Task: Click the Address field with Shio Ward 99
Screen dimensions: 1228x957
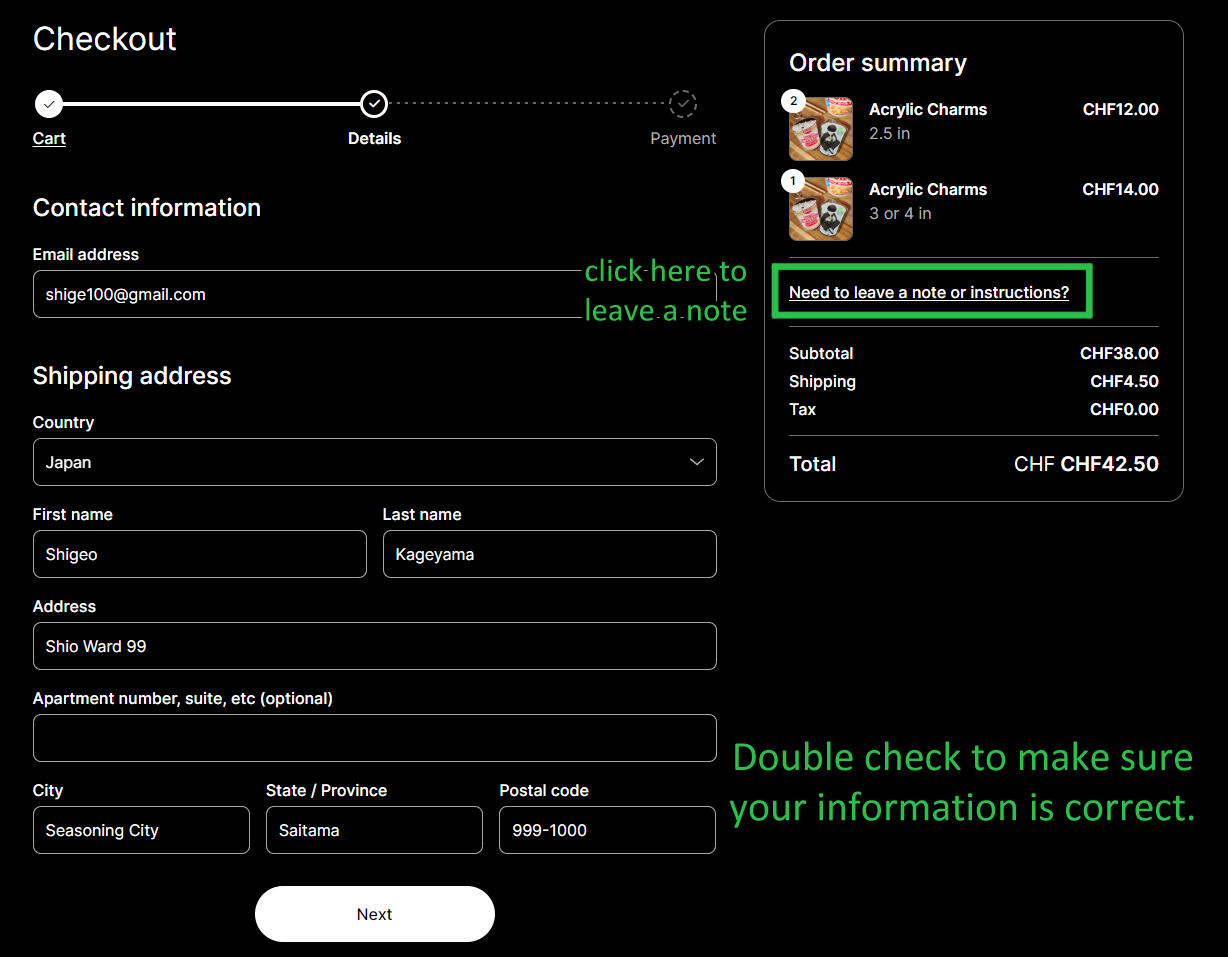Action: click(374, 646)
